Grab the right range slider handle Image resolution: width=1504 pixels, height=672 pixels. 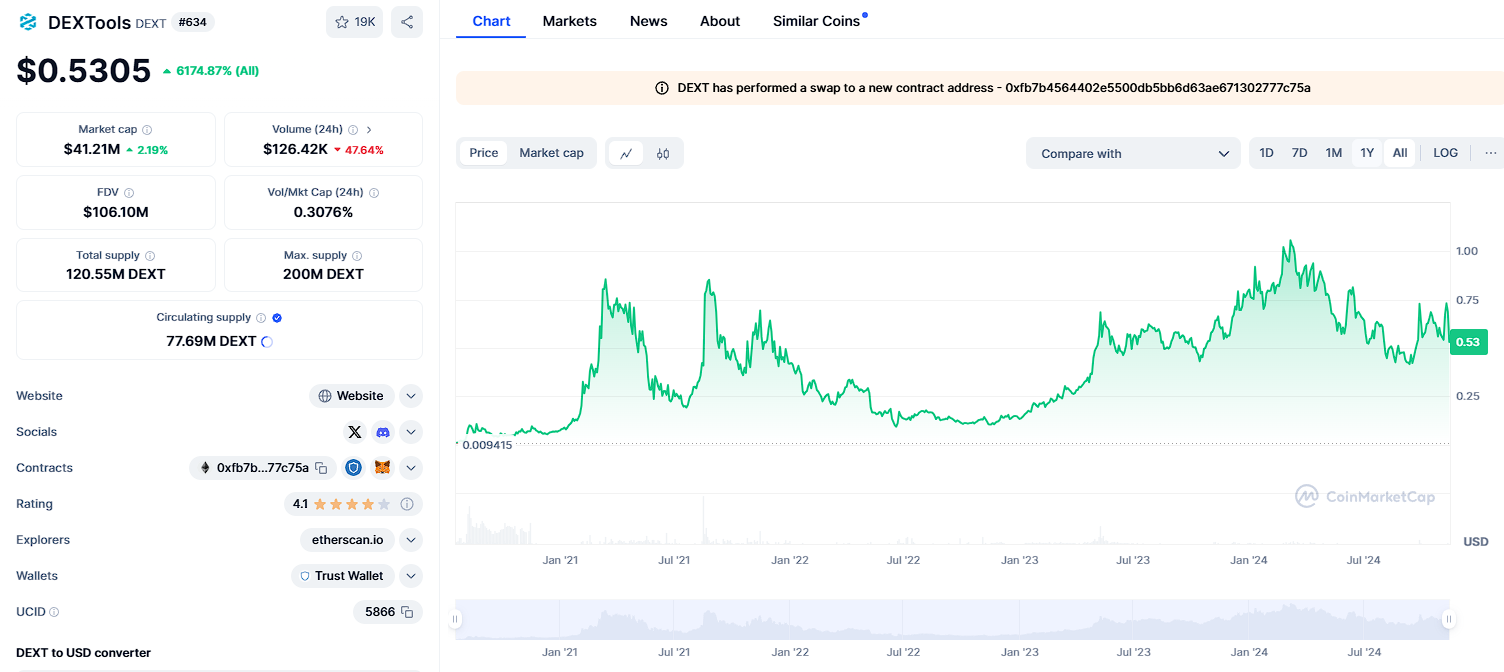(1448, 620)
